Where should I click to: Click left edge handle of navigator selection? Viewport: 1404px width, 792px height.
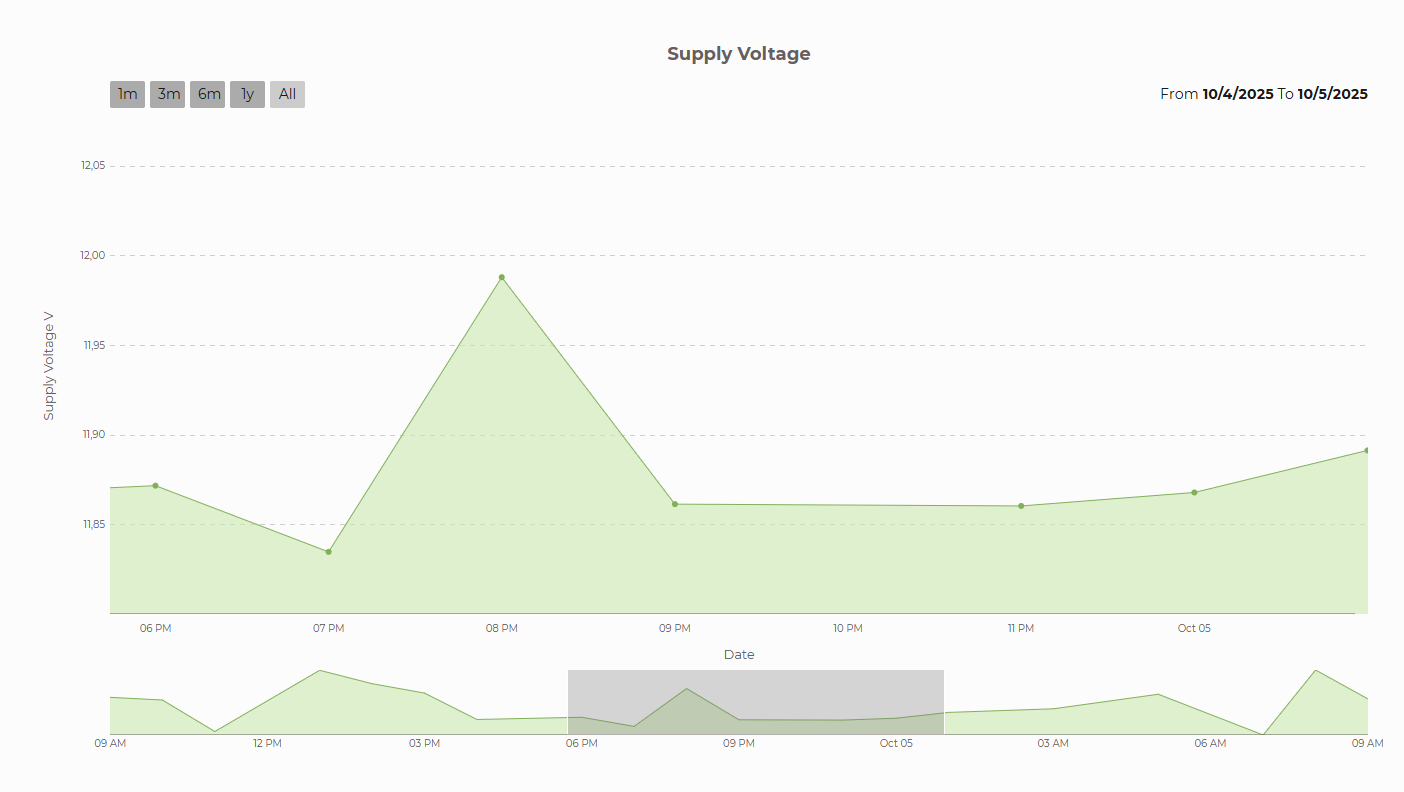coord(568,702)
